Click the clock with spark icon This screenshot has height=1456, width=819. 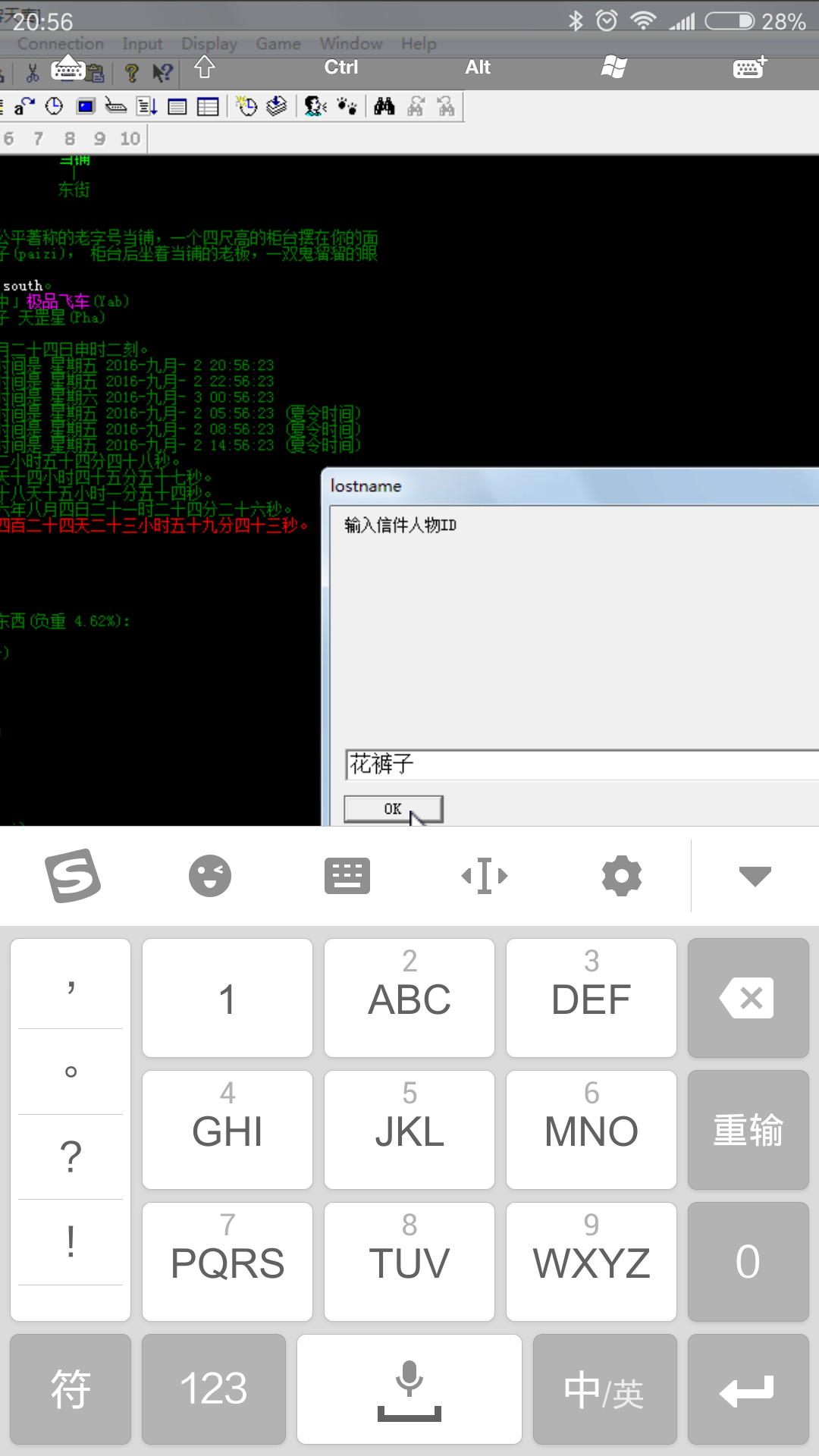point(246,106)
